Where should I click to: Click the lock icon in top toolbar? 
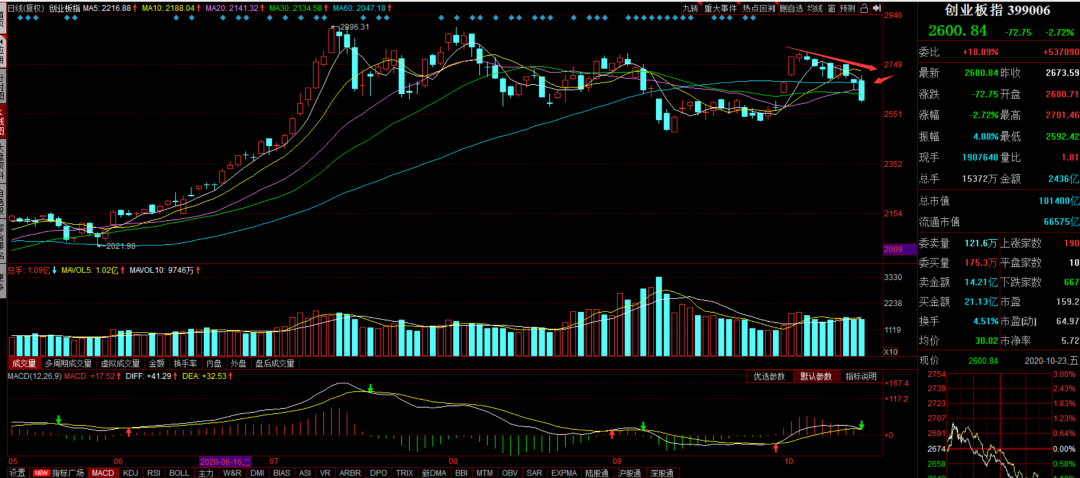(865, 8)
